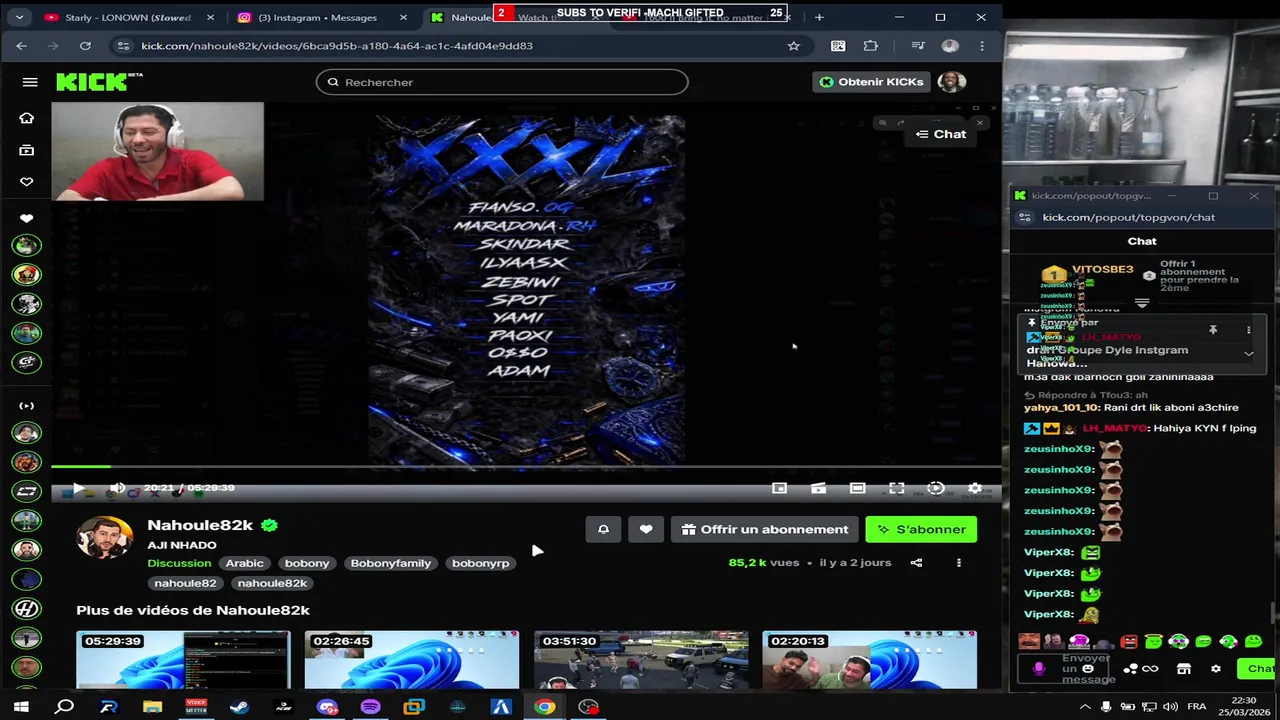Show the Chat panel beside the video
The width and height of the screenshot is (1280, 720).
(x=941, y=134)
